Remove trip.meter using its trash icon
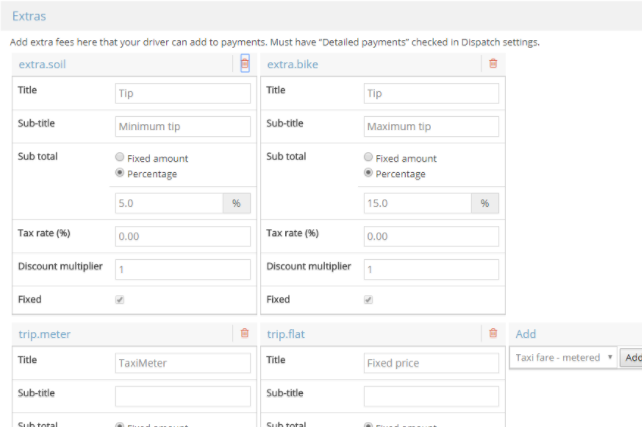This screenshot has width=642, height=427. coord(245,333)
